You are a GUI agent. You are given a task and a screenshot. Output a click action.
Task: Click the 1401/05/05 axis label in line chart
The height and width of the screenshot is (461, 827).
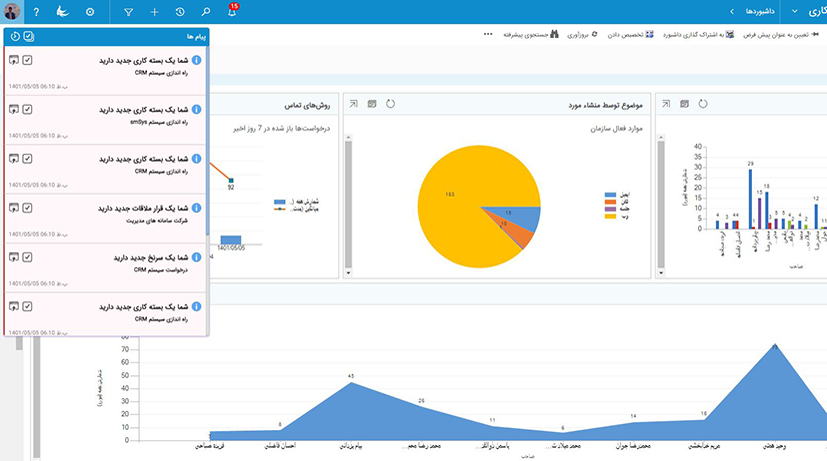coord(231,248)
